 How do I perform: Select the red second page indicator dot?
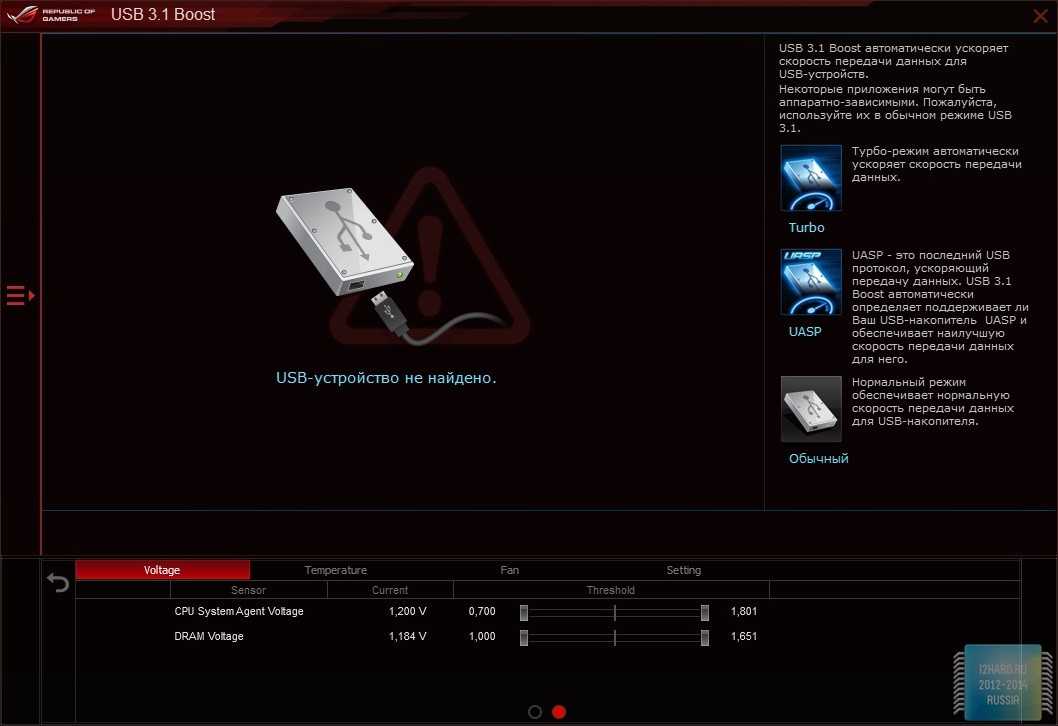[x=559, y=711]
